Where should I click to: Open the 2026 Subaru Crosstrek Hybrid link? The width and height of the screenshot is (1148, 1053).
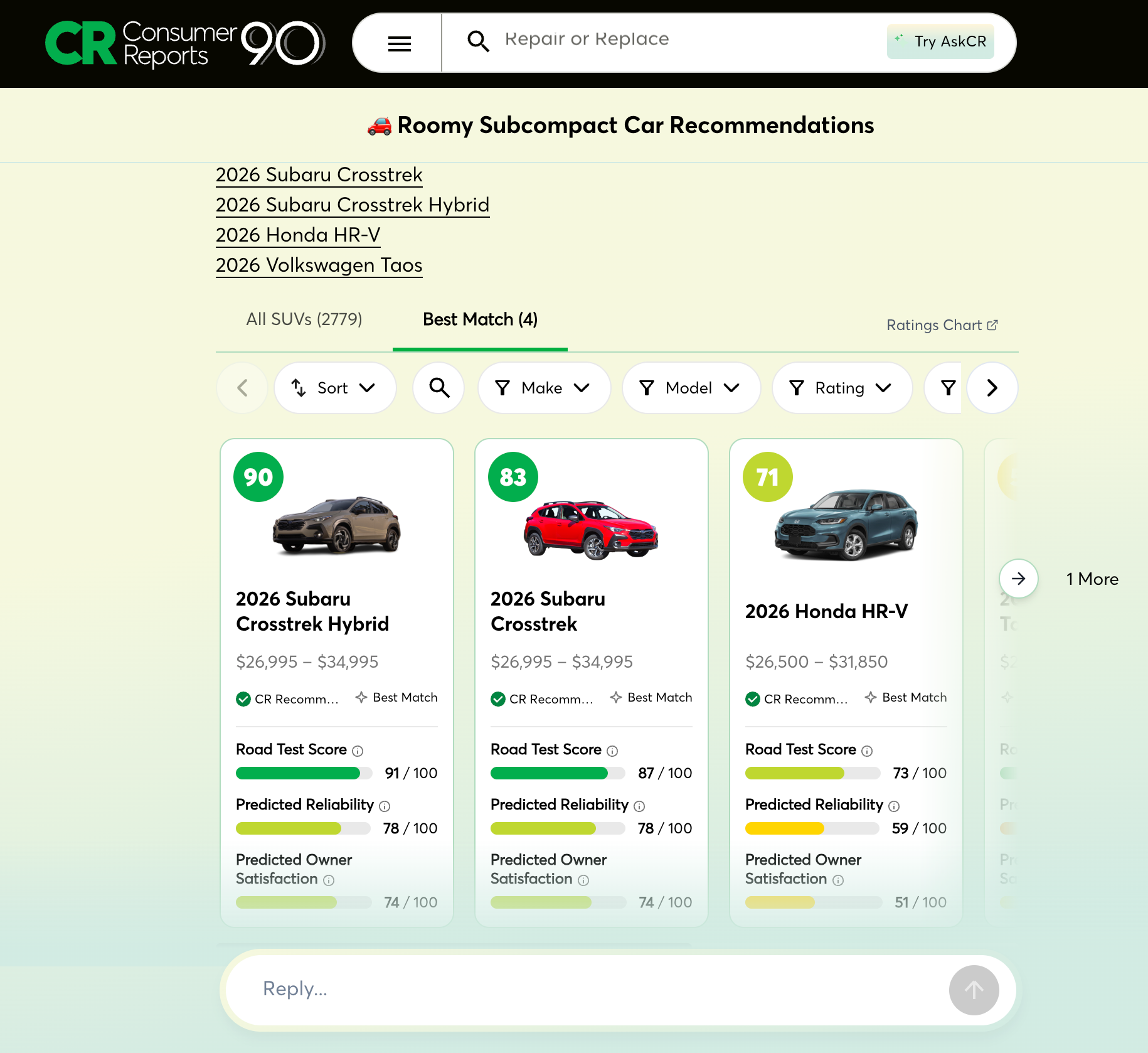click(353, 205)
